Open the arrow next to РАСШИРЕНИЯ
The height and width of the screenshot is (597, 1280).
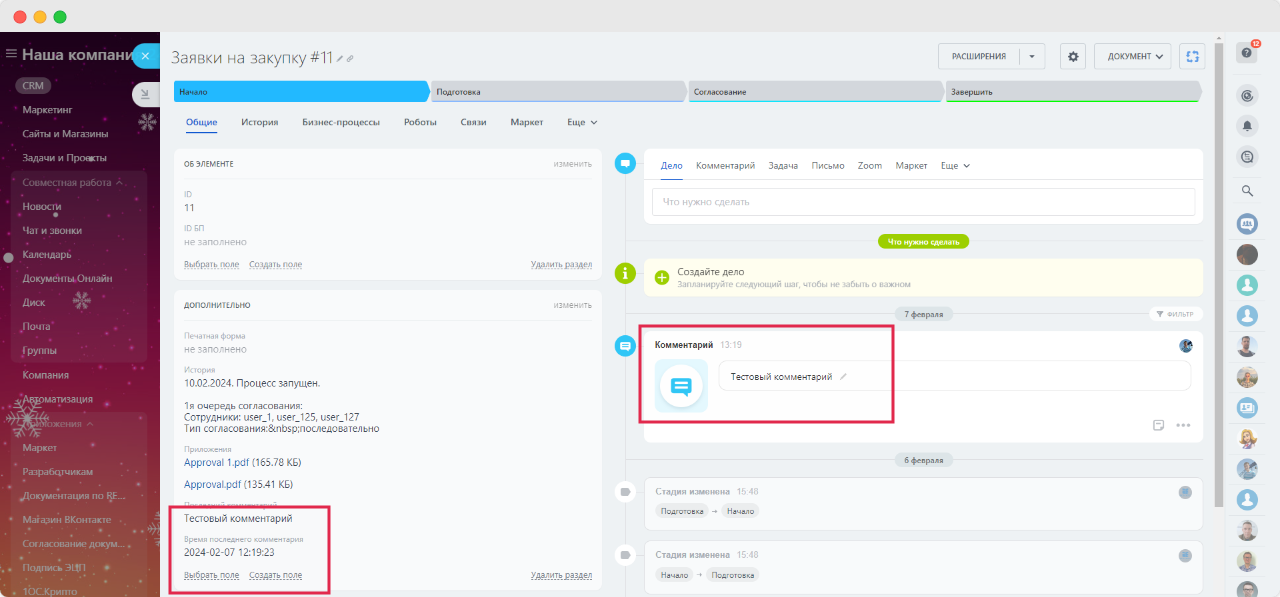pos(1032,57)
